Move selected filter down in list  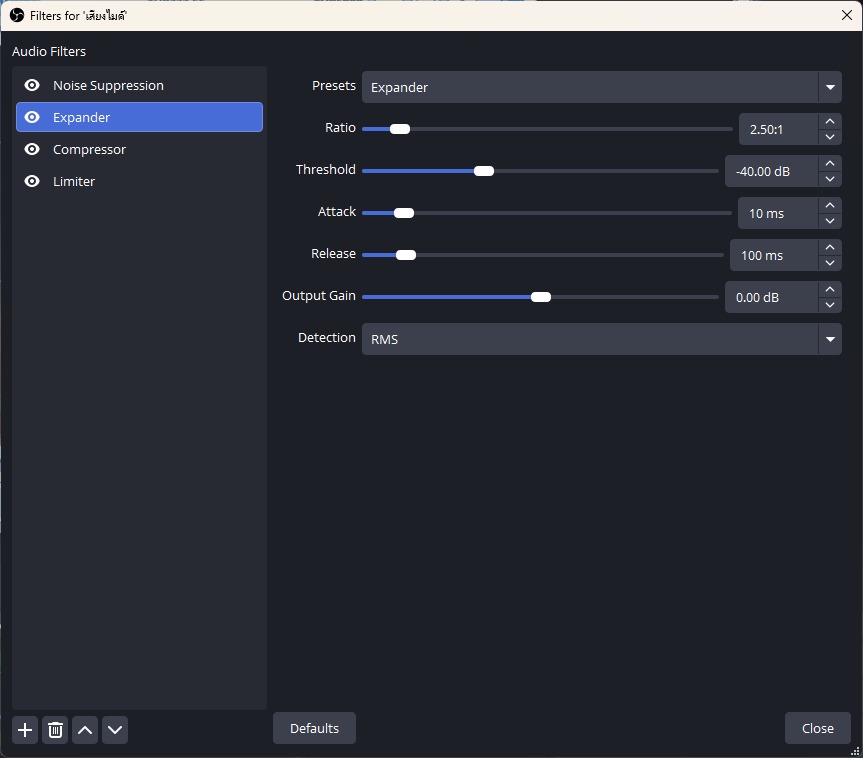pos(115,730)
